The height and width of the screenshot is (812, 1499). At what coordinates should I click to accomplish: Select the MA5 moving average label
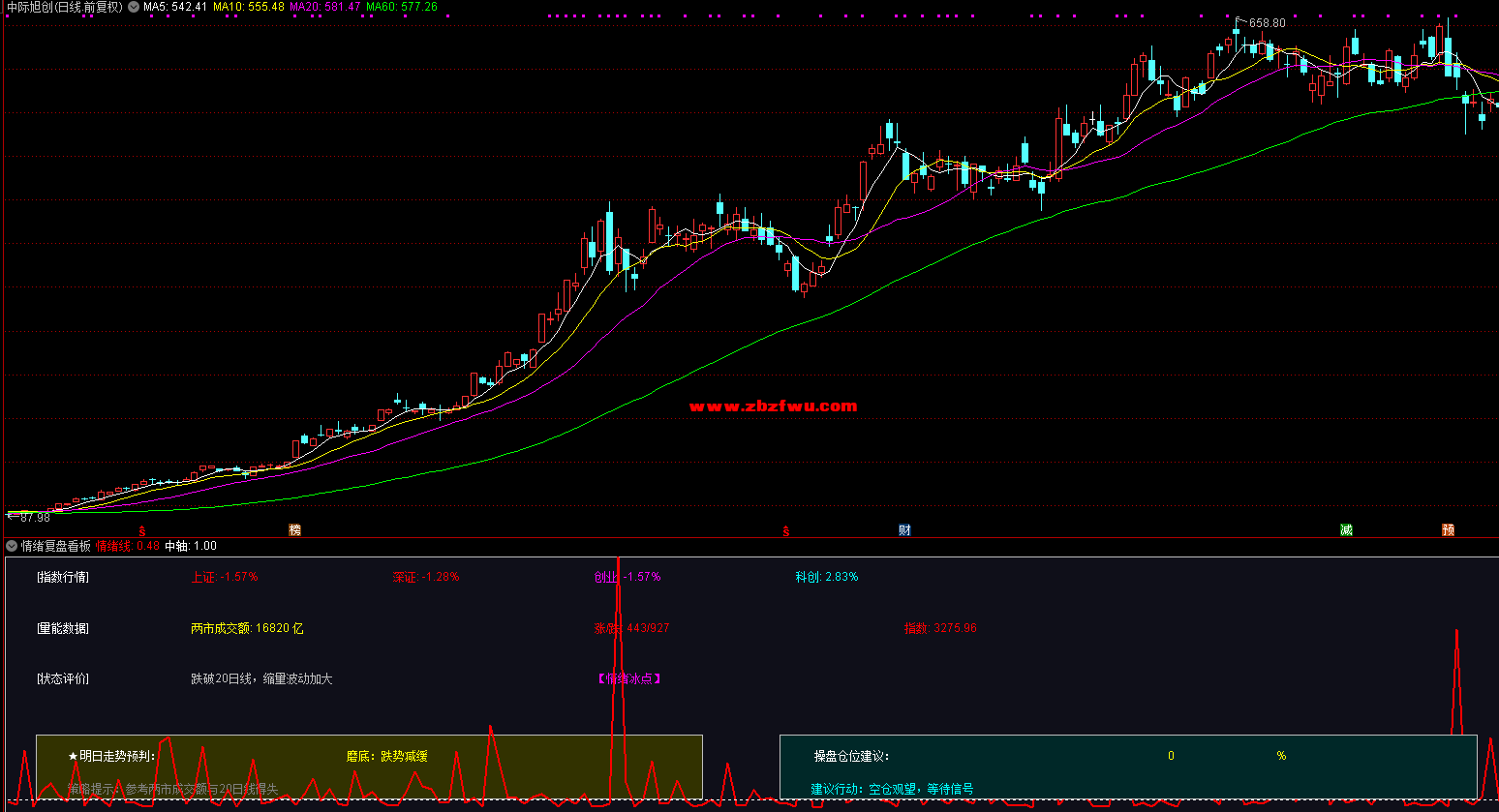click(175, 7)
